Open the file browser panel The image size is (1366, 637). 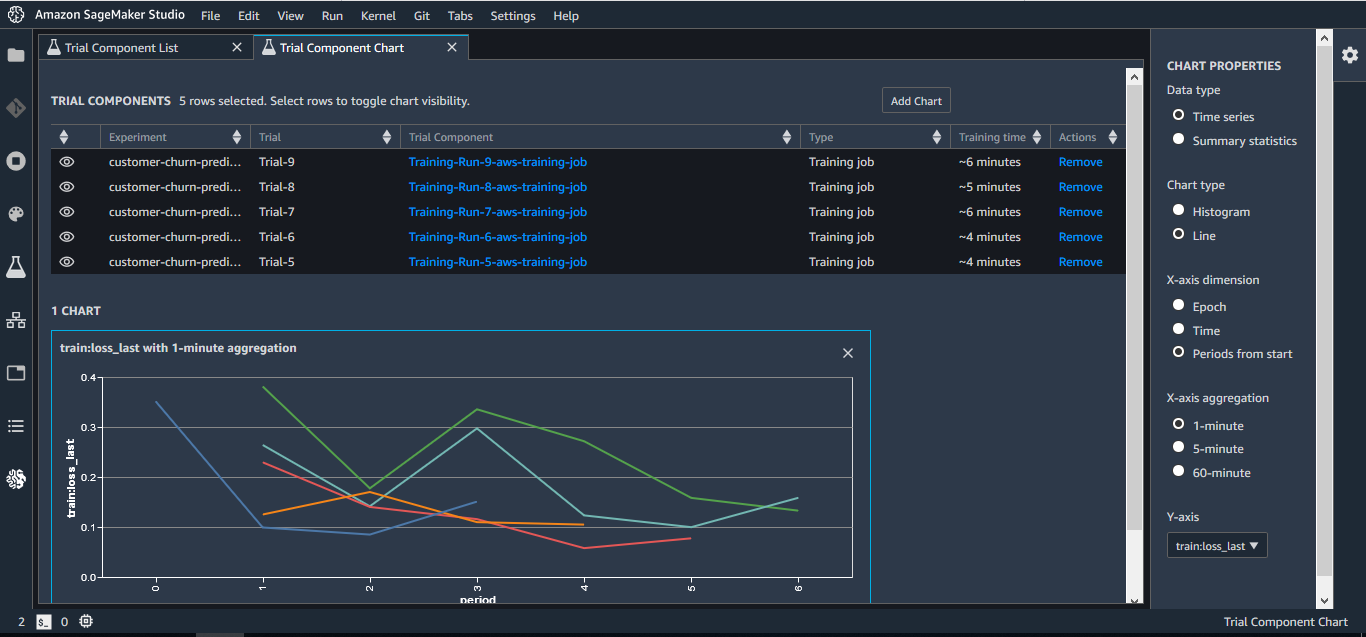tap(16, 55)
